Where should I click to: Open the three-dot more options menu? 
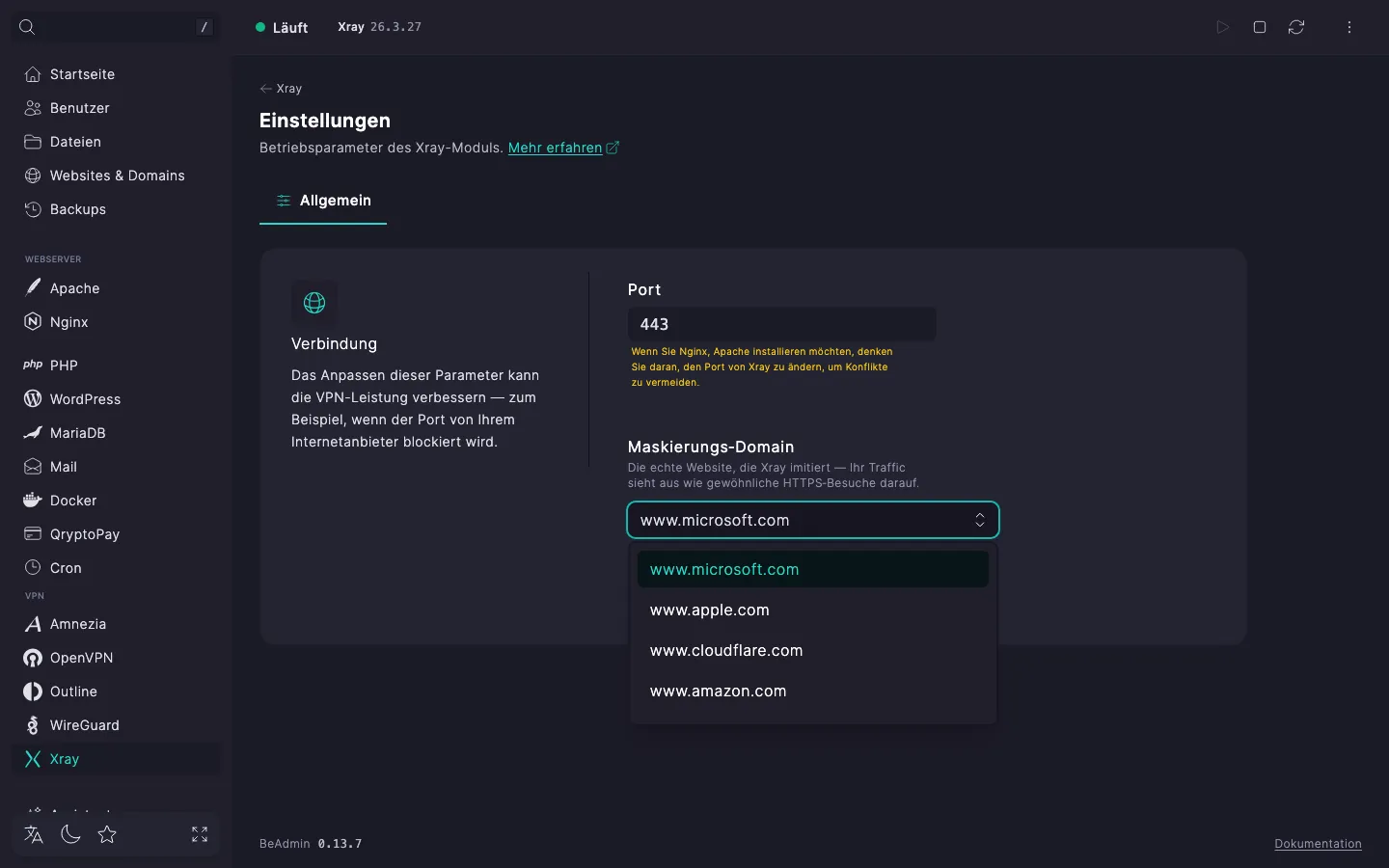tap(1349, 27)
